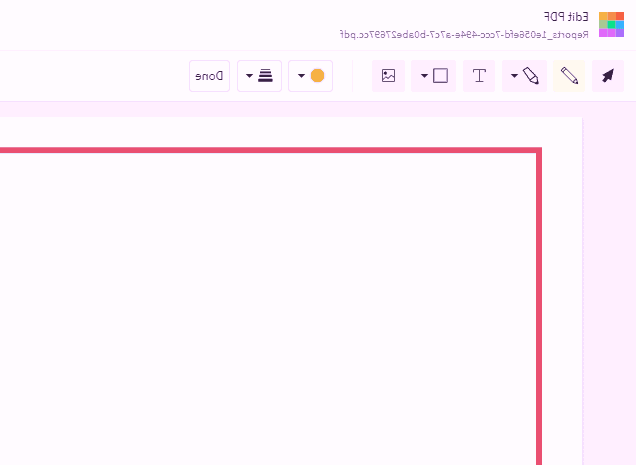Pick the Text tool
The height and width of the screenshot is (465, 636).
tap(479, 76)
